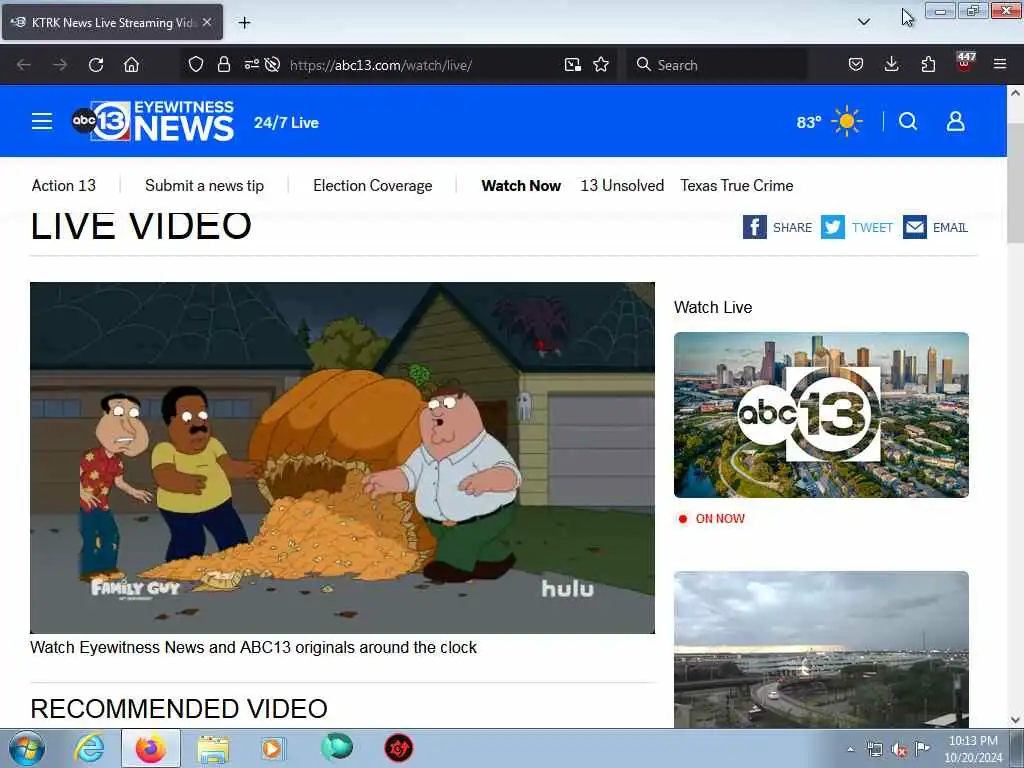Screen dimensions: 1024x768
Task: View site security padlock info
Action: [x=224, y=64]
